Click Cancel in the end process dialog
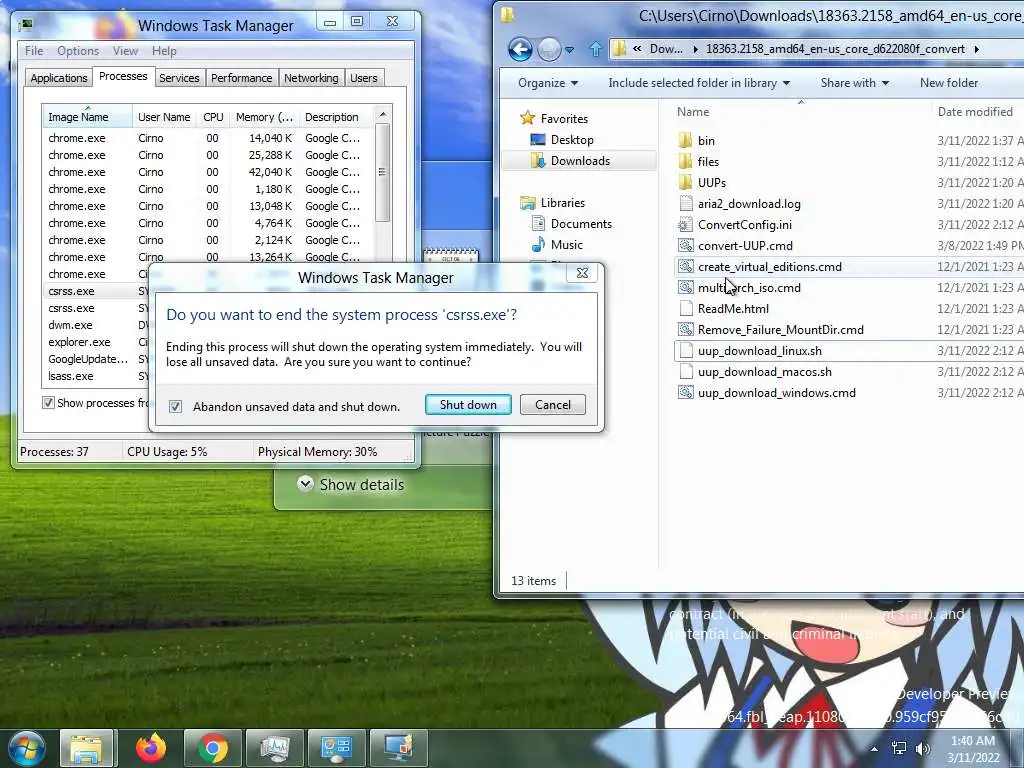 552,405
